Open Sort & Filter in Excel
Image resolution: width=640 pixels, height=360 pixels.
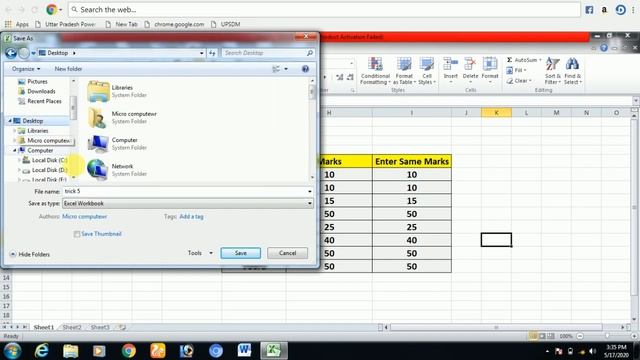click(x=553, y=71)
